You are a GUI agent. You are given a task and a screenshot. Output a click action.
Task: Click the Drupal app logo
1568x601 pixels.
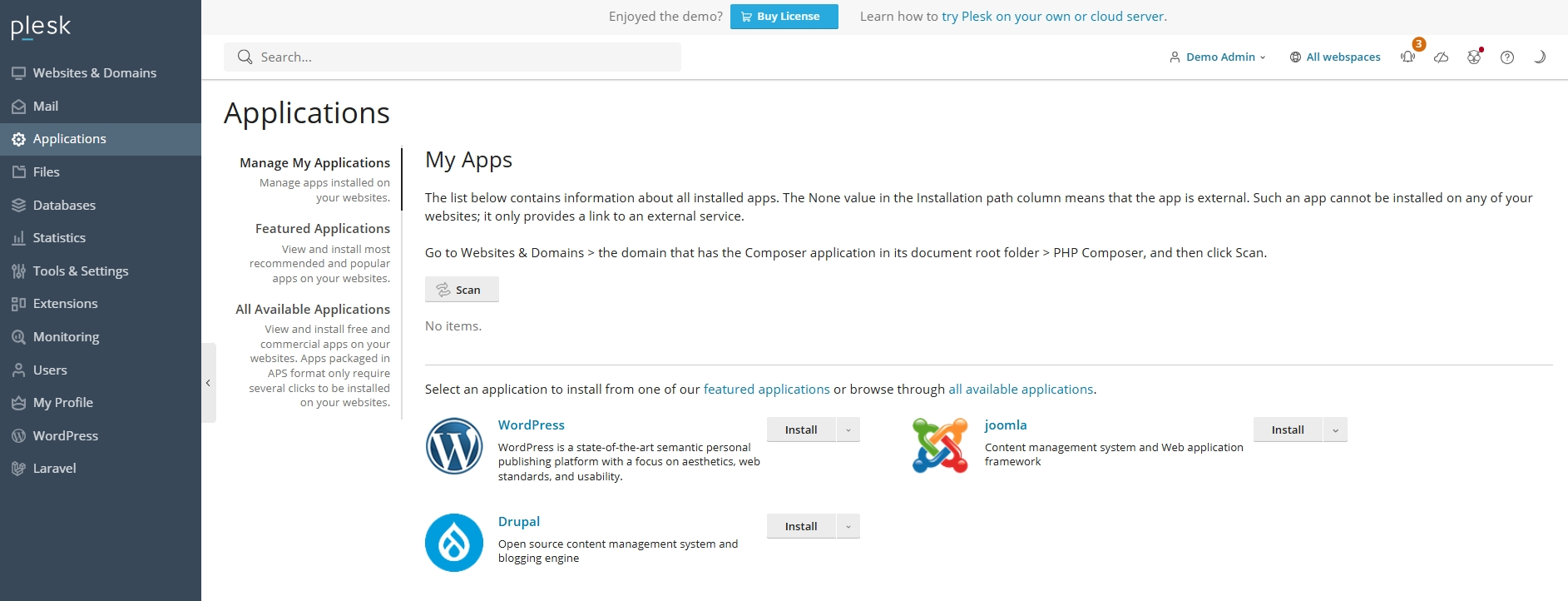(x=454, y=543)
